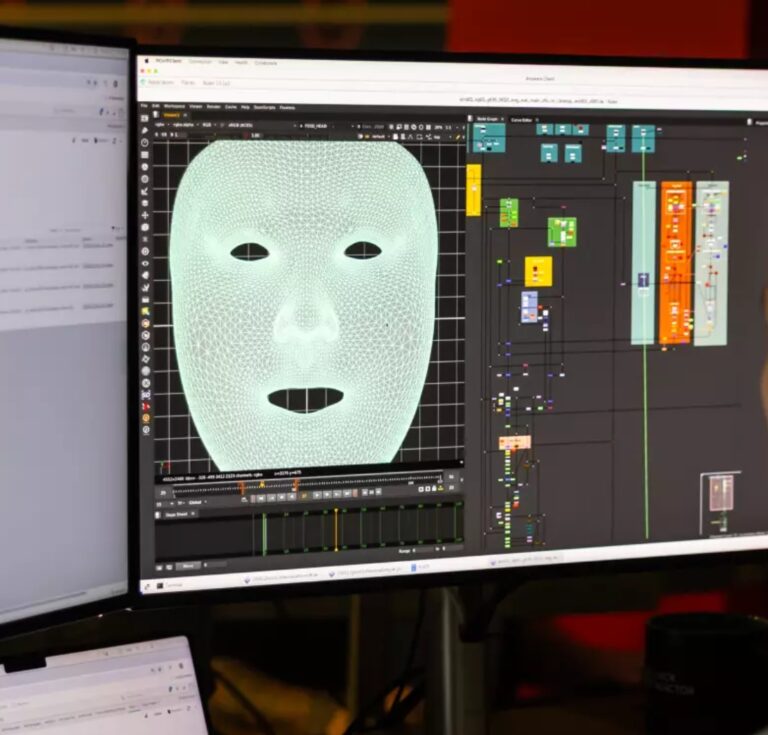The image size is (768, 735).
Task: Open the Global playback range dropdown
Action: click(197, 502)
